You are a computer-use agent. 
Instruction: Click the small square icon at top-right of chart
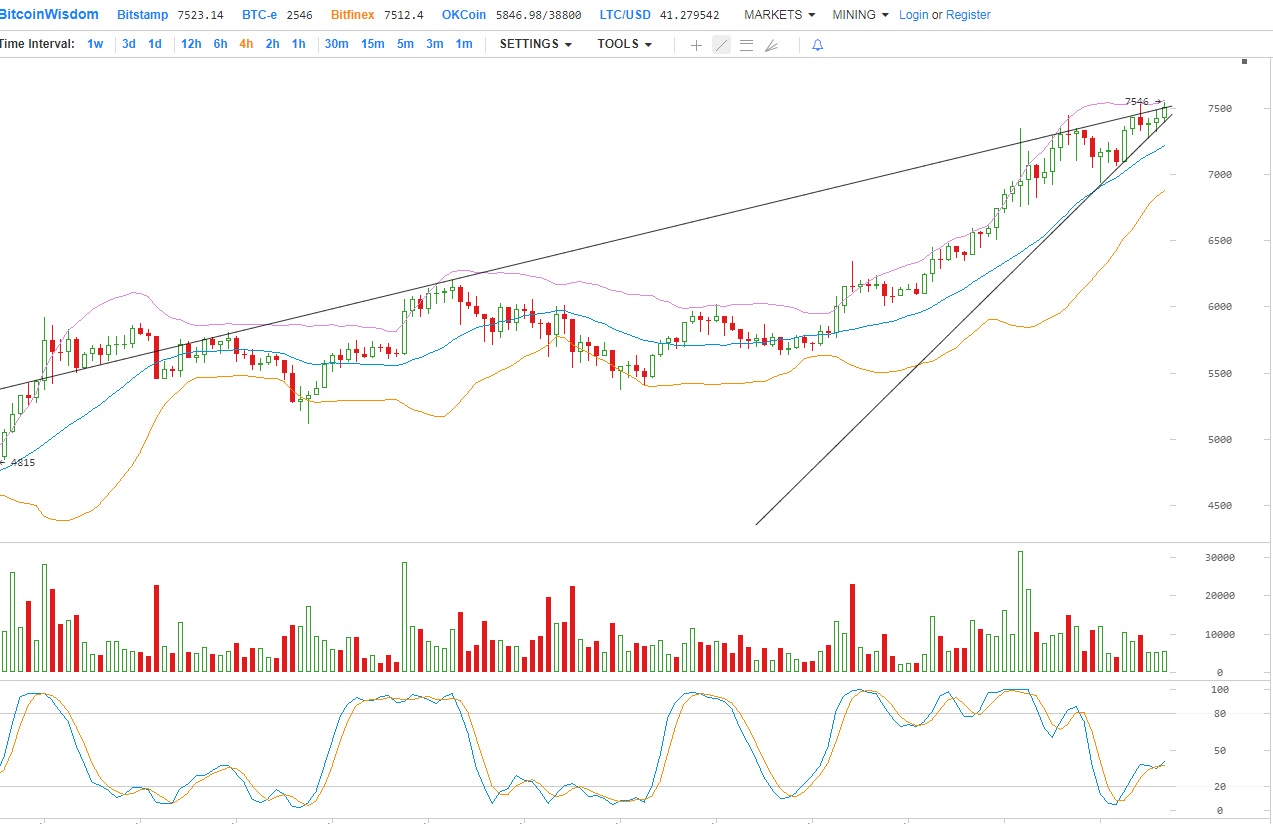pos(1244,62)
